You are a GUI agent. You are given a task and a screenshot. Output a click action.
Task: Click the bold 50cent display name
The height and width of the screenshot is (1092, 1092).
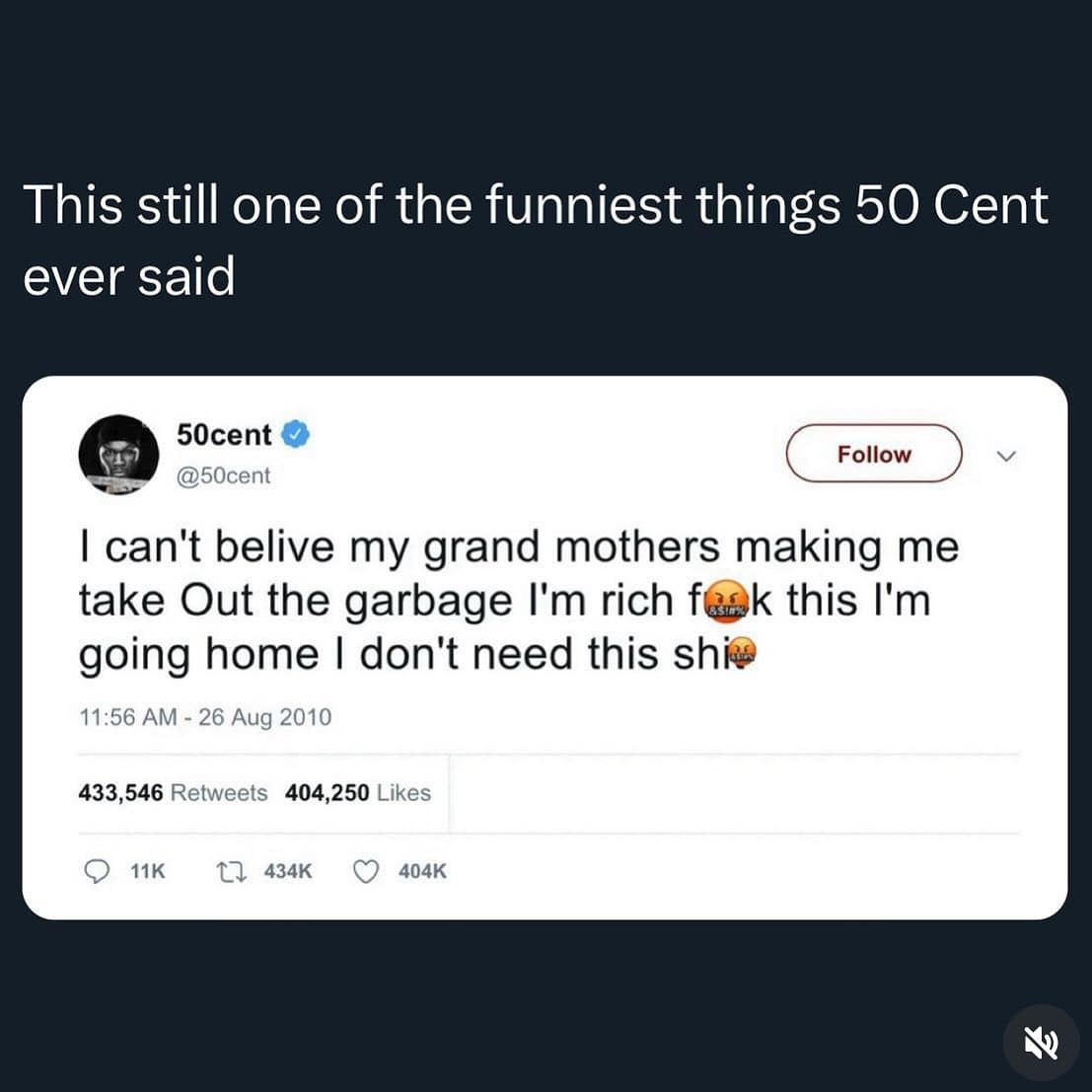click(x=224, y=433)
